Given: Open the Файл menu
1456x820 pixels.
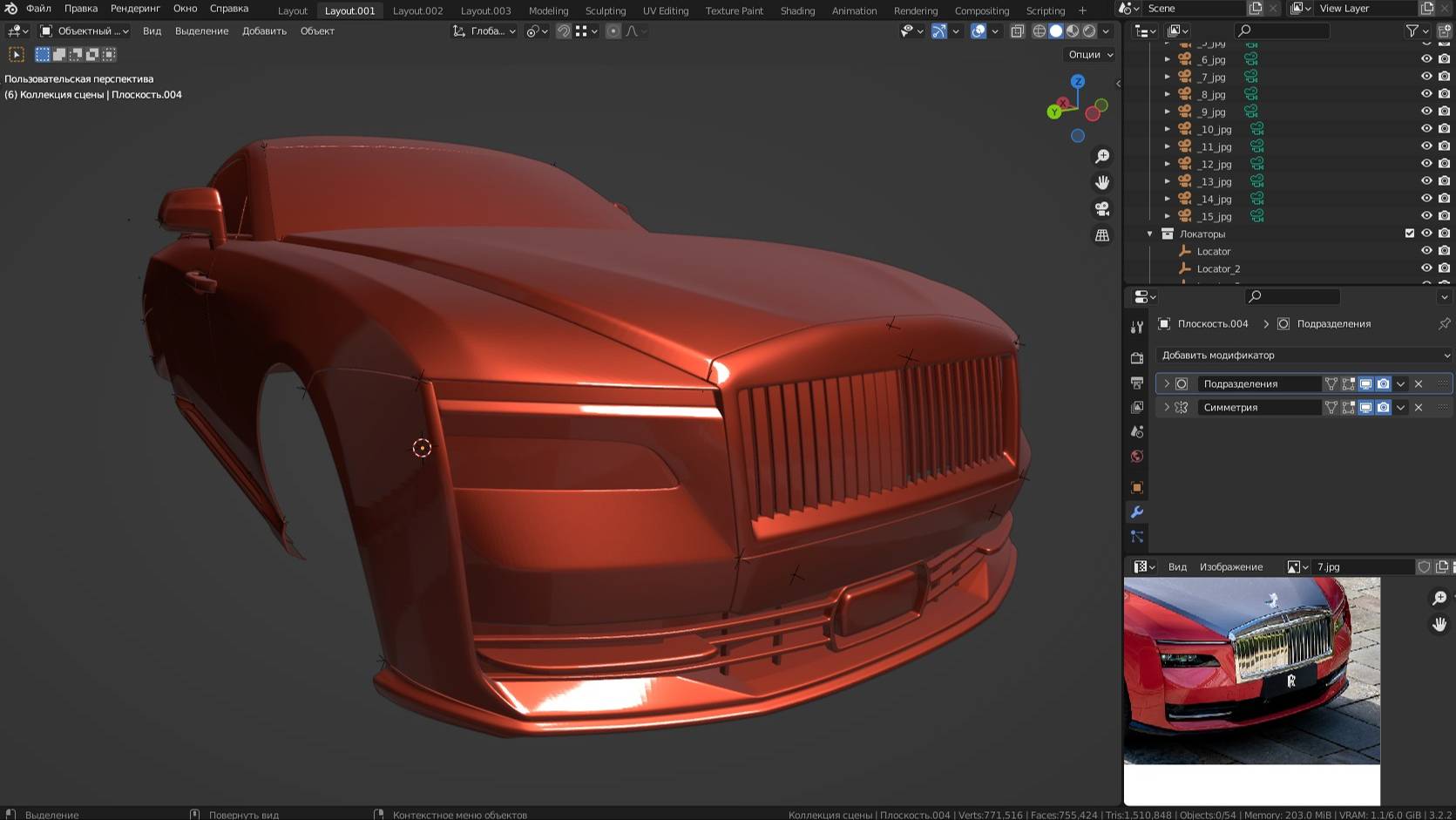Looking at the screenshot, I should pyautogui.click(x=38, y=9).
